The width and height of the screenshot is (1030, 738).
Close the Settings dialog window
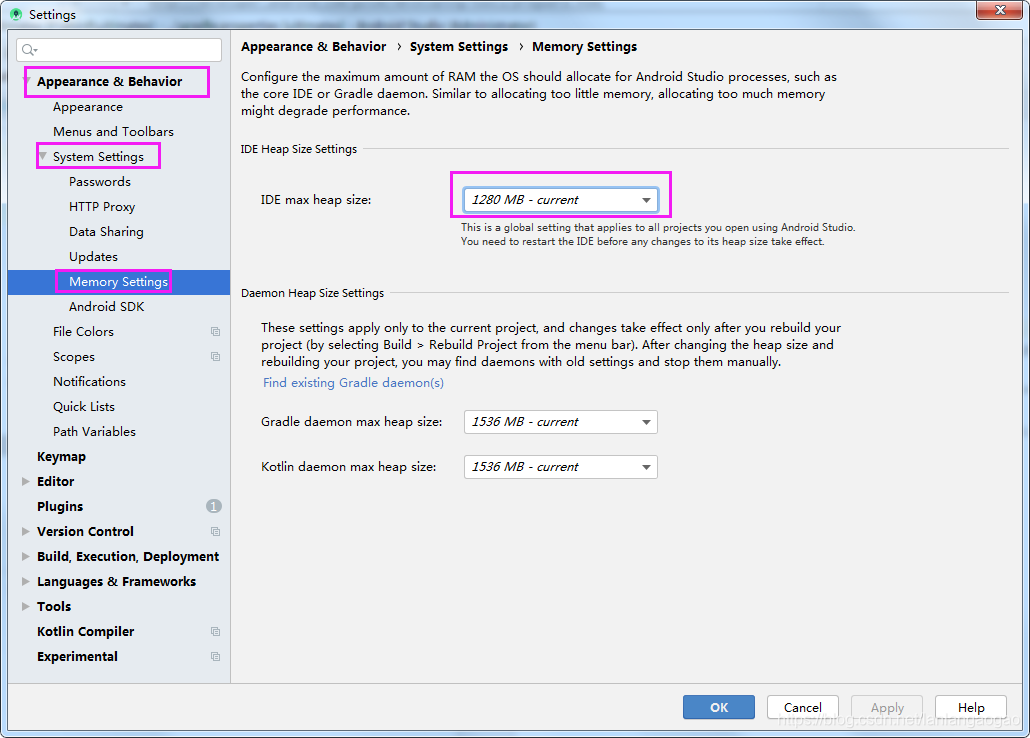point(999,11)
